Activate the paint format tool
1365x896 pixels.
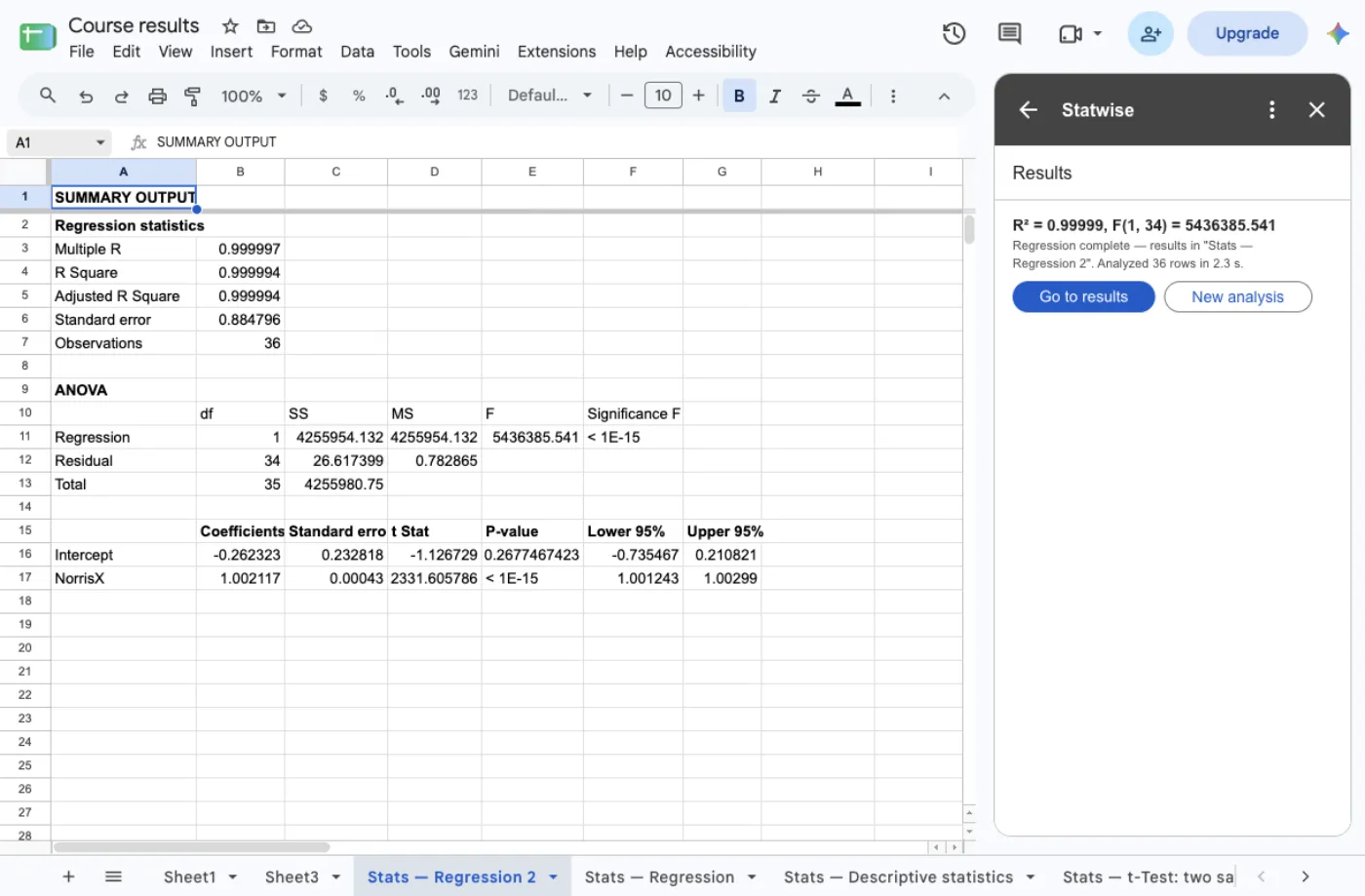[192, 96]
